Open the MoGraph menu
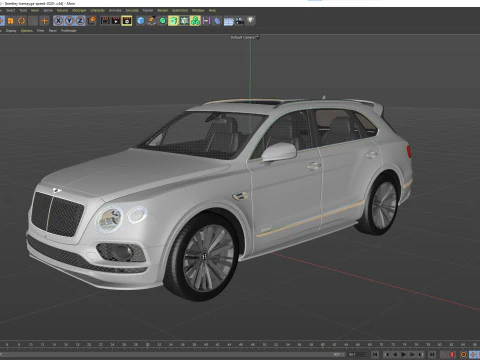The height and width of the screenshot is (360, 480). click(x=79, y=10)
